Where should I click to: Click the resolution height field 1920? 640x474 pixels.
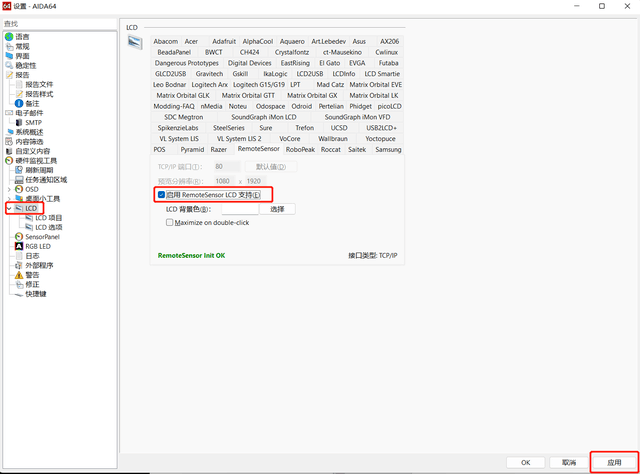tap(256, 181)
